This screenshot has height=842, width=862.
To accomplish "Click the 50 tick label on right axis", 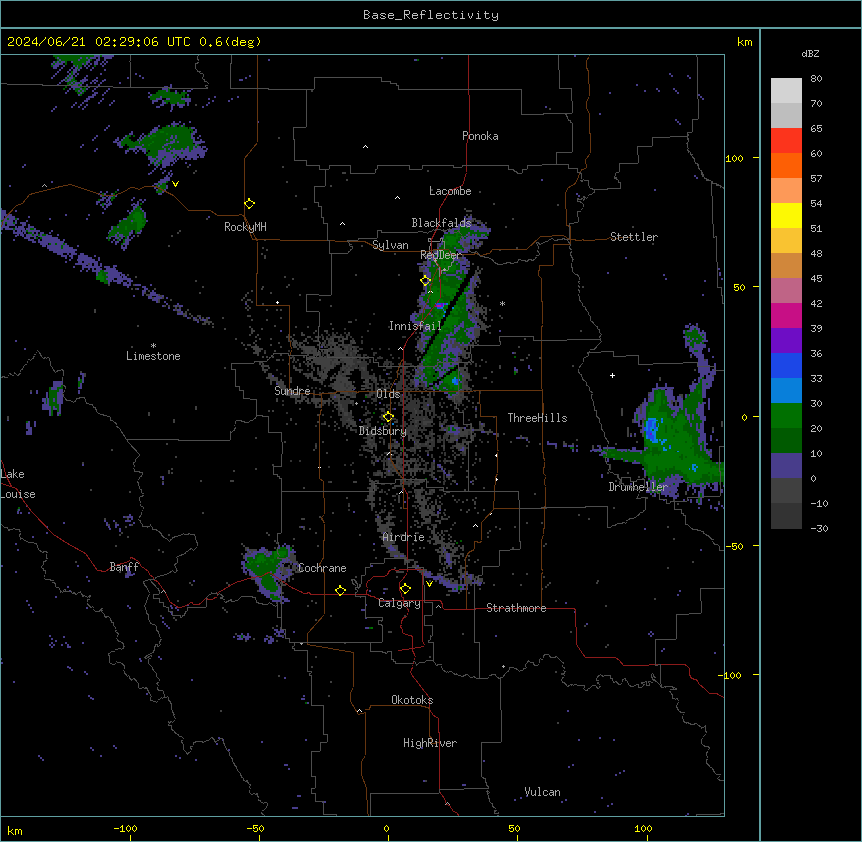I will (x=739, y=287).
